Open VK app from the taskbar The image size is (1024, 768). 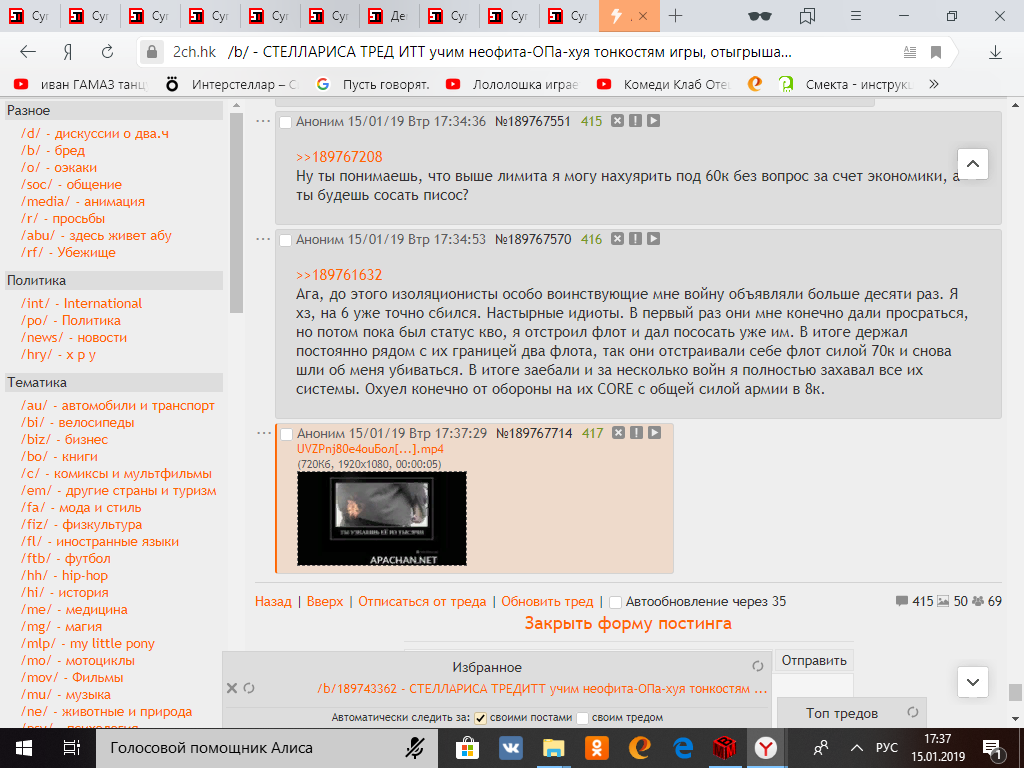(x=509, y=748)
